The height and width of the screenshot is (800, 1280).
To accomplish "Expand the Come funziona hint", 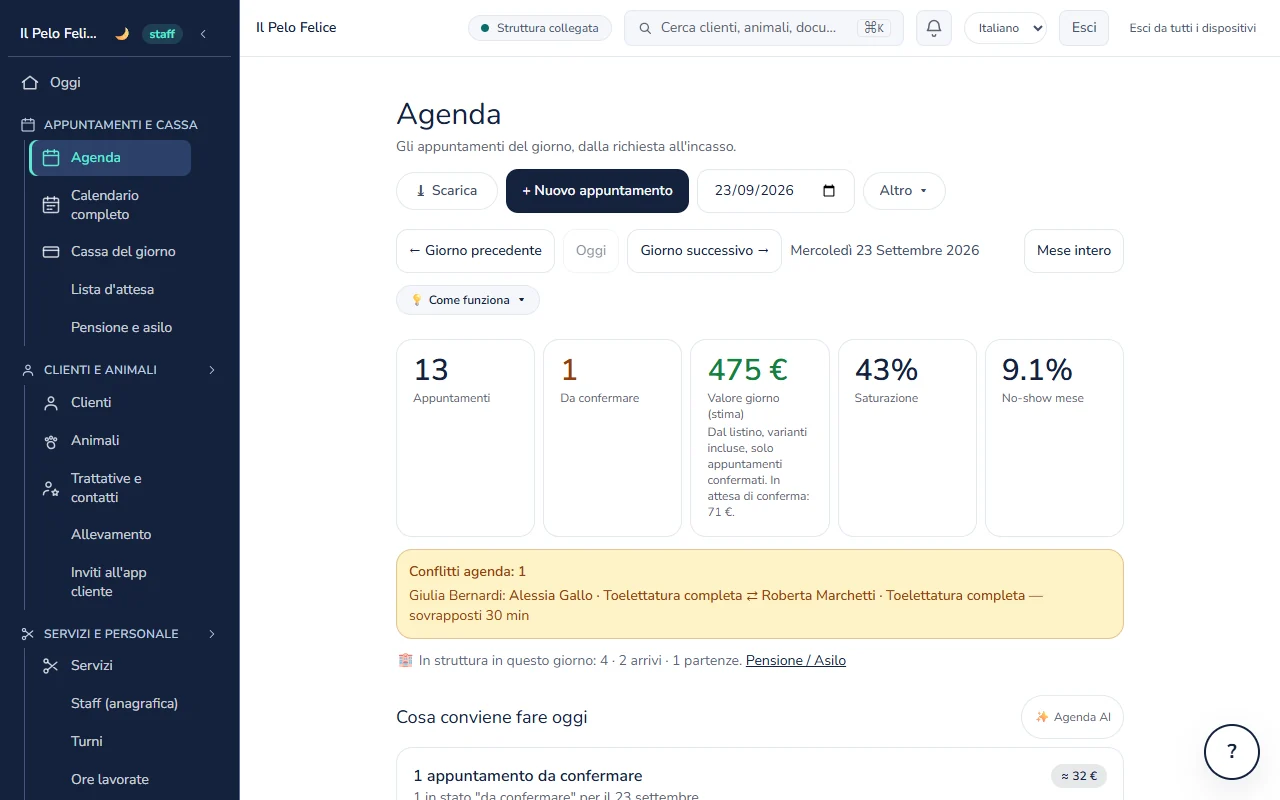I will click(468, 300).
